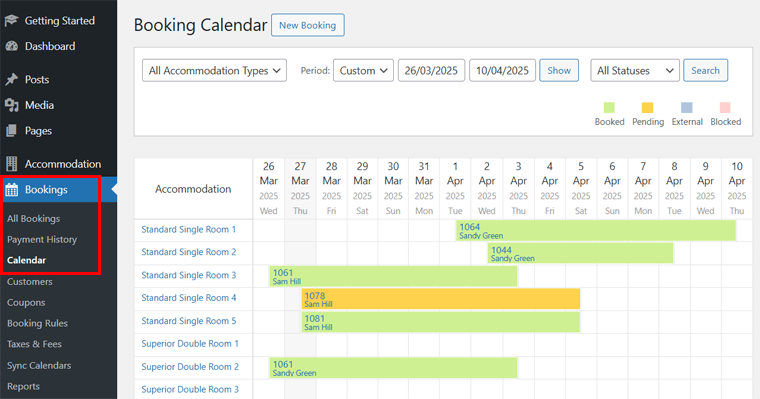Open Pages menu item
760x399 pixels.
38,131
